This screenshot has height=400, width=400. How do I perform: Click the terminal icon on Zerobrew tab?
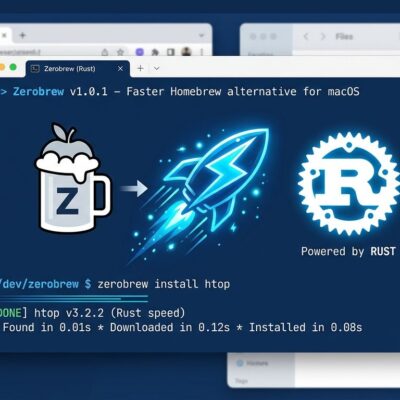point(35,69)
